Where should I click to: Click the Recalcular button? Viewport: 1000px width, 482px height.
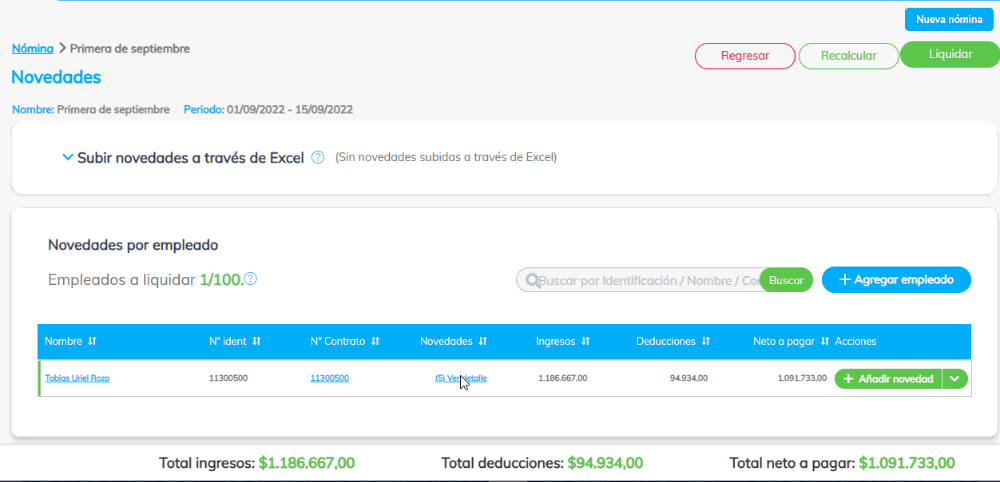coord(848,56)
